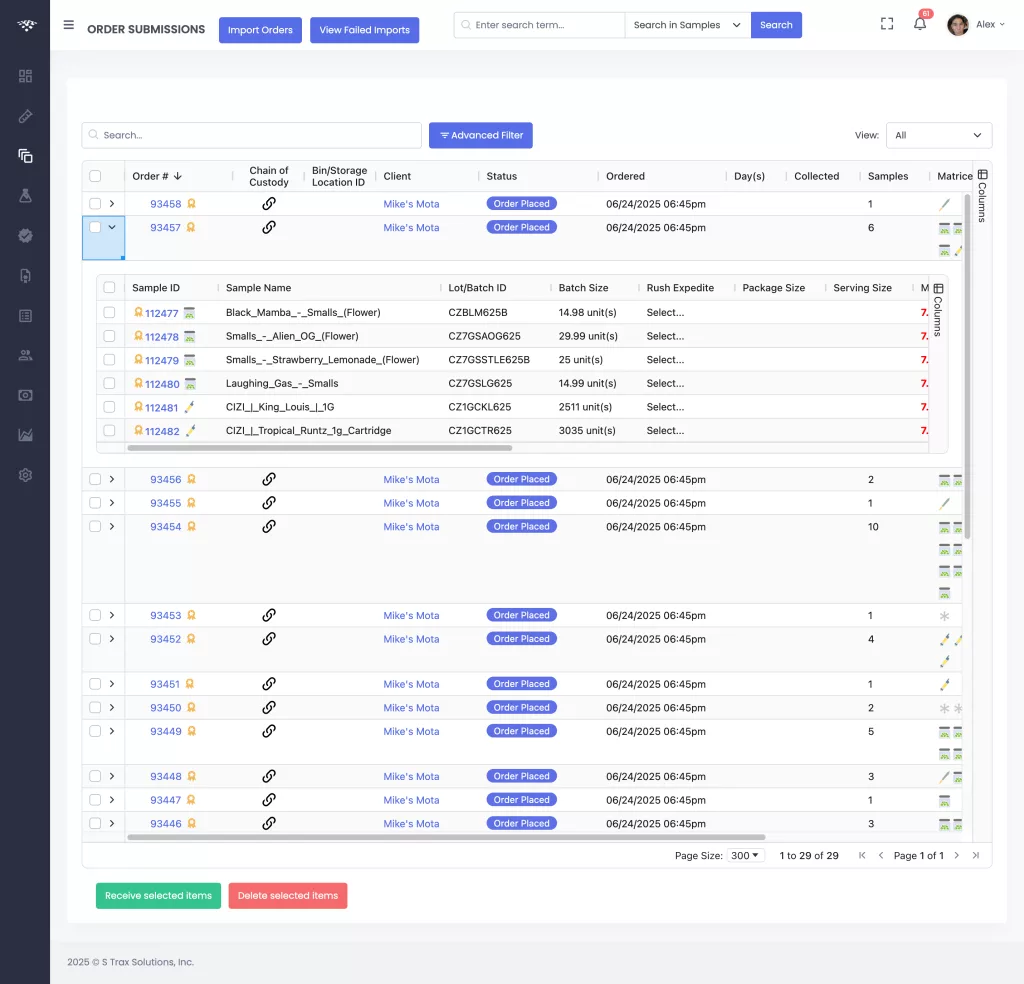Toggle fullscreen mode icon
1024x984 pixels.
click(x=887, y=24)
